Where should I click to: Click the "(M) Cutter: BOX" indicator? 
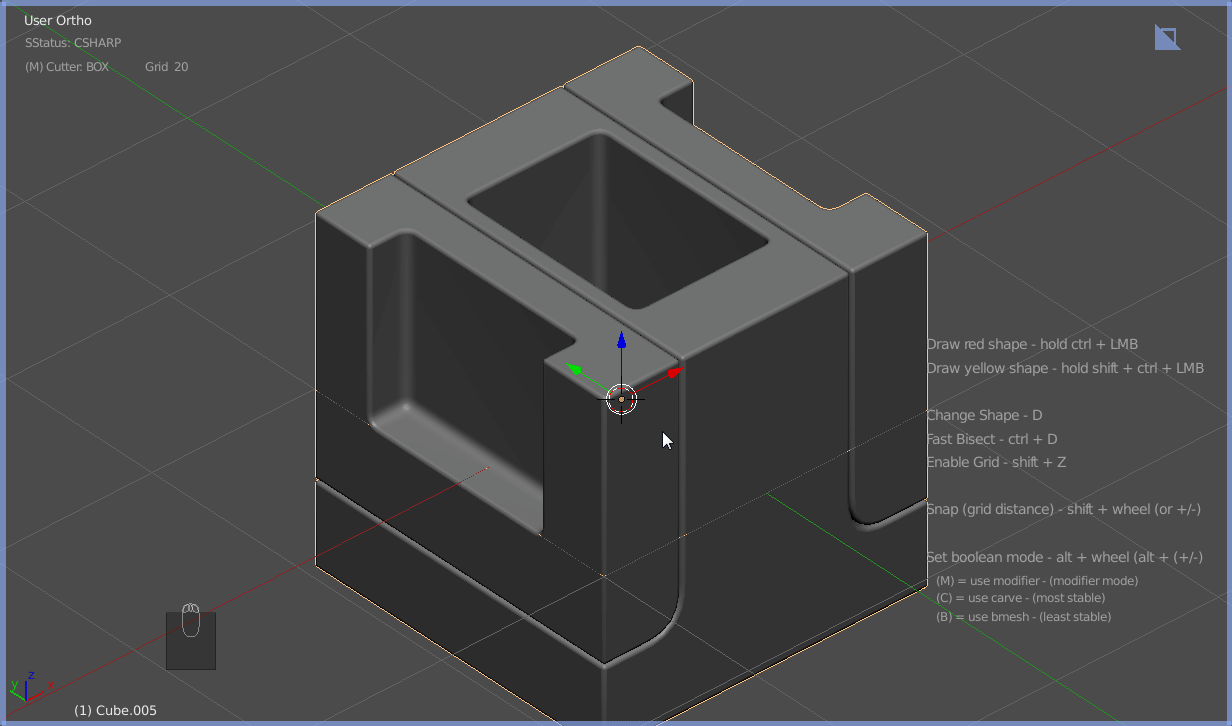tap(67, 67)
